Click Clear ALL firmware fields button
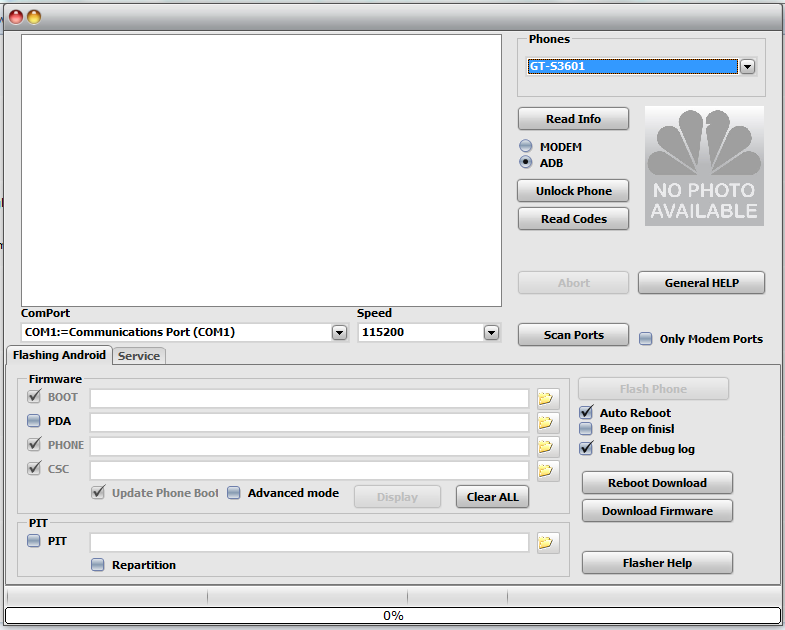The image size is (785, 630). (x=492, y=497)
